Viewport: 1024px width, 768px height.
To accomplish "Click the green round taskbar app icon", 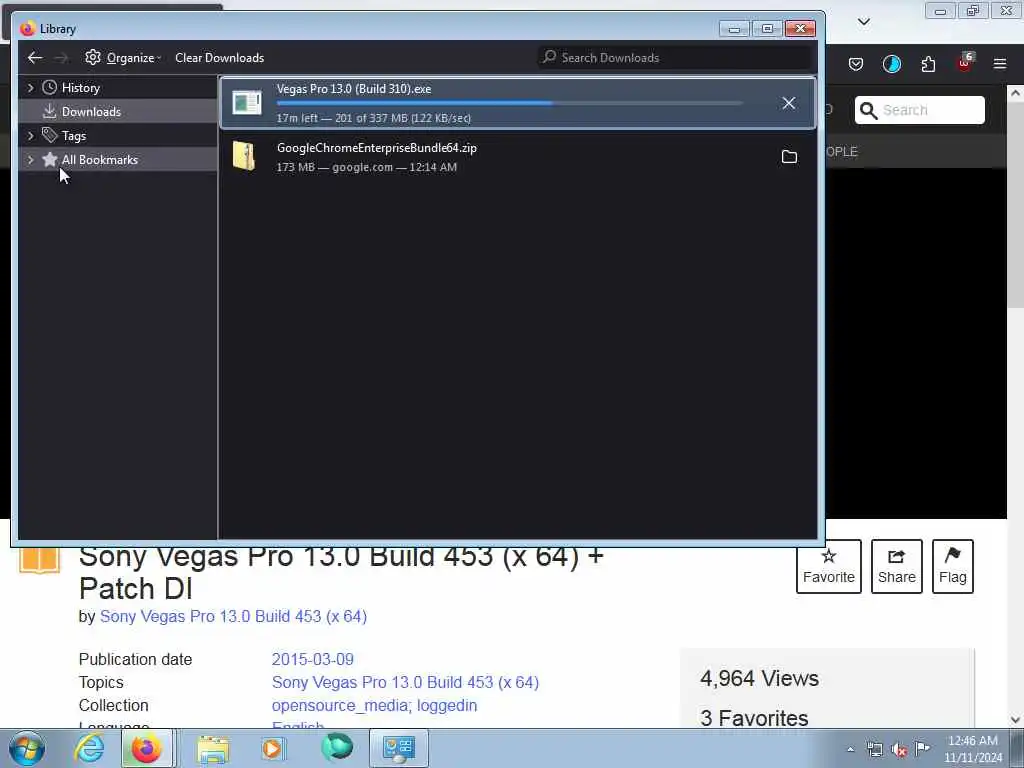I will (x=337, y=748).
